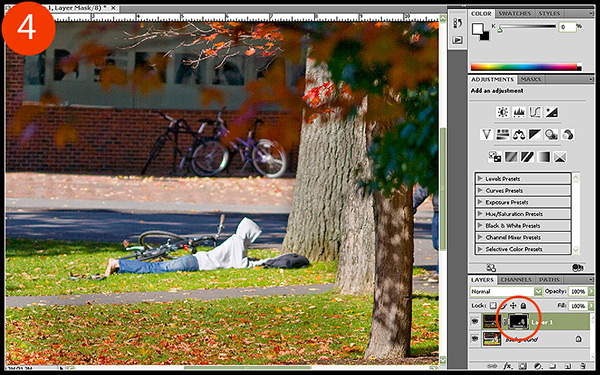Add a Channel Mixer adjustment
Screen dimensions: 600x375
pos(568,134)
